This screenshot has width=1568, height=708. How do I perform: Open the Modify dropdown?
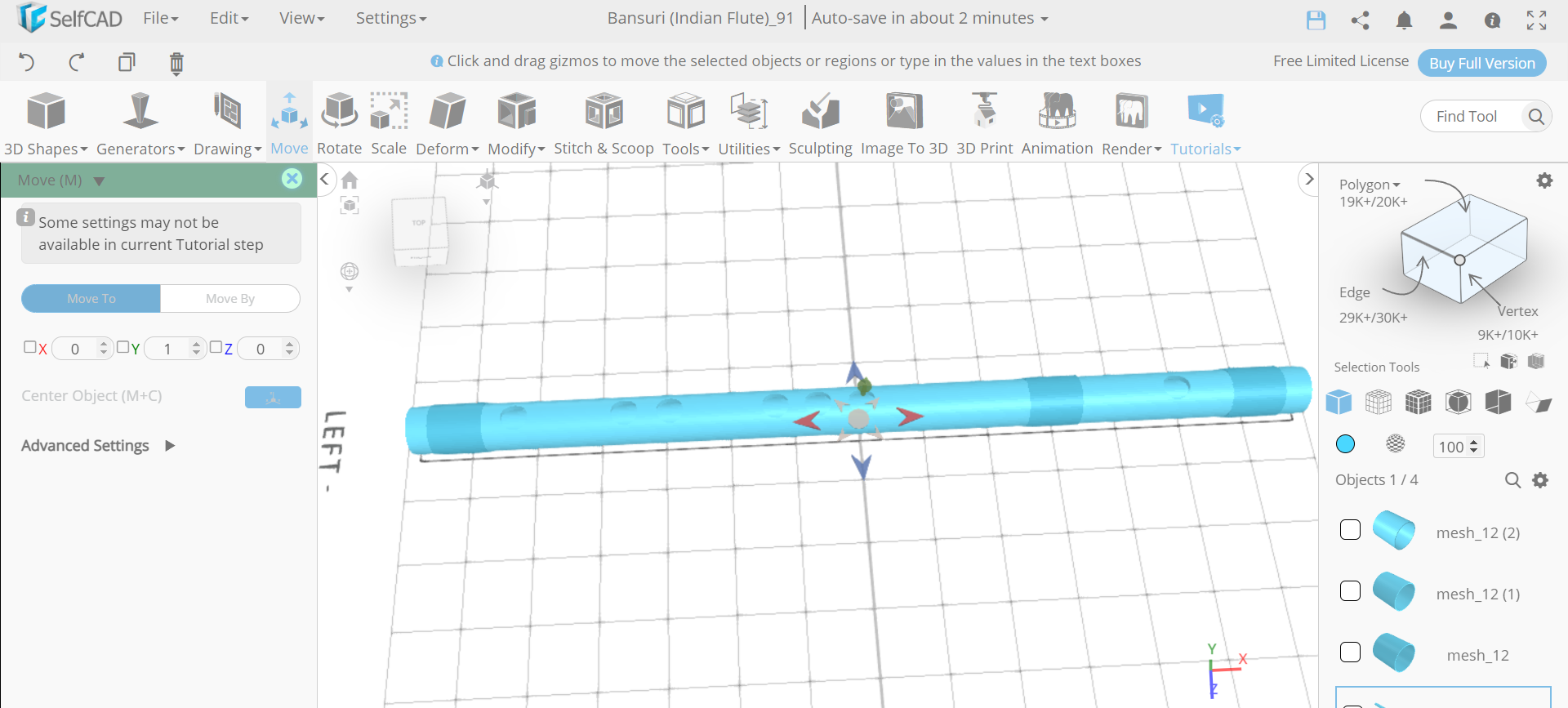(x=516, y=123)
